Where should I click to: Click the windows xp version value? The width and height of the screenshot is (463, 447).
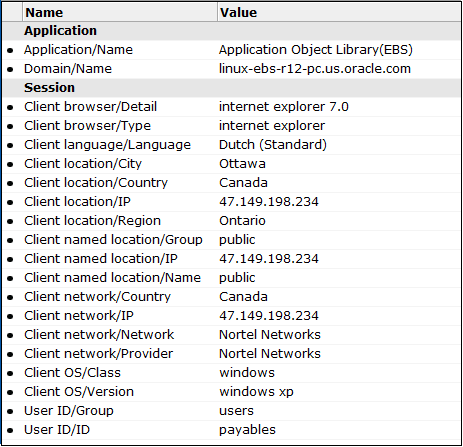pyautogui.click(x=256, y=392)
